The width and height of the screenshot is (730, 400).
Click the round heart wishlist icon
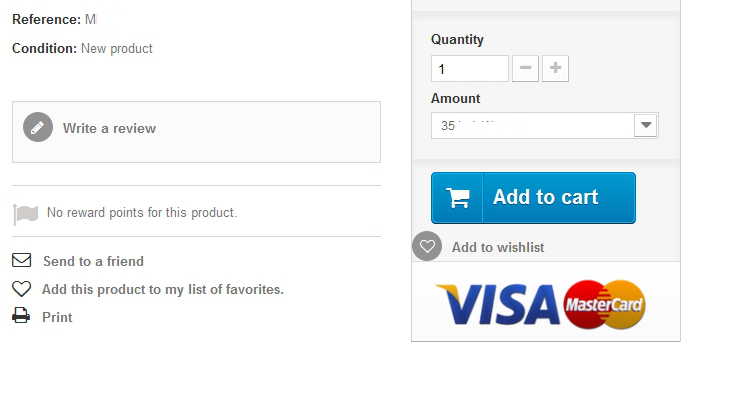pyautogui.click(x=427, y=246)
